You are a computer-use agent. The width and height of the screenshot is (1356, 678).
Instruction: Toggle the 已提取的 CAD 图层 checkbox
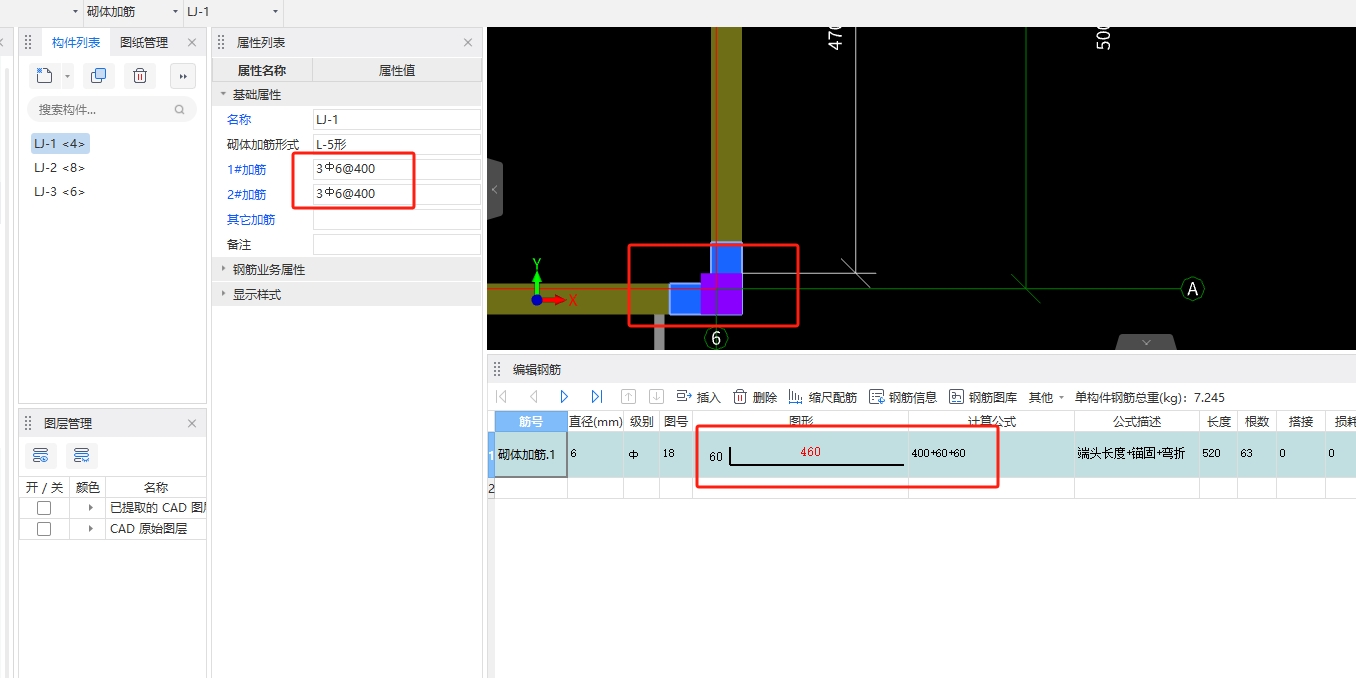pyautogui.click(x=44, y=508)
